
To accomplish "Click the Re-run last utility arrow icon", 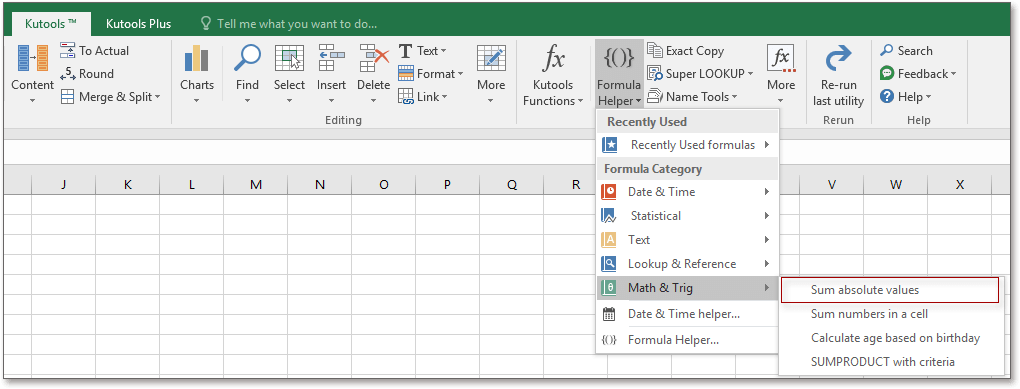I will point(839,59).
